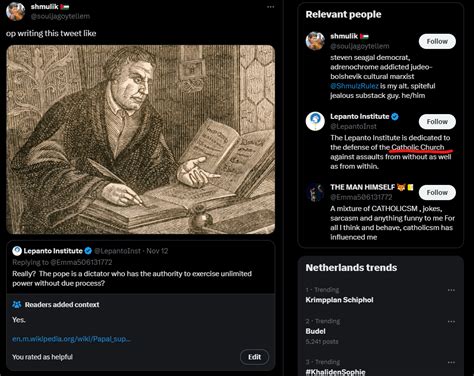Follow THE MAN HIMSELF account
This screenshot has height=376, width=474.
click(437, 192)
